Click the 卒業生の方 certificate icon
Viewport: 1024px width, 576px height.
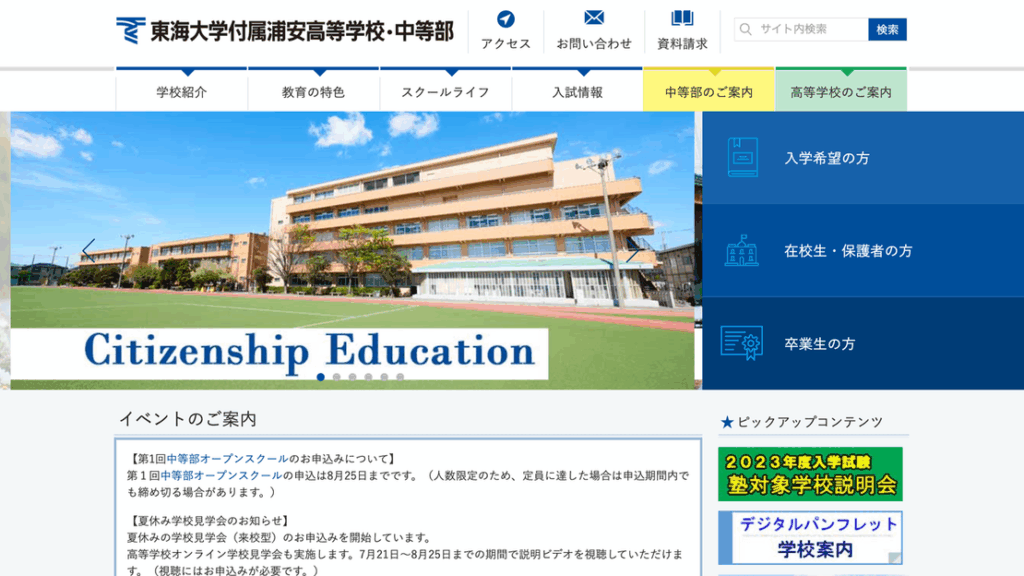coord(742,343)
